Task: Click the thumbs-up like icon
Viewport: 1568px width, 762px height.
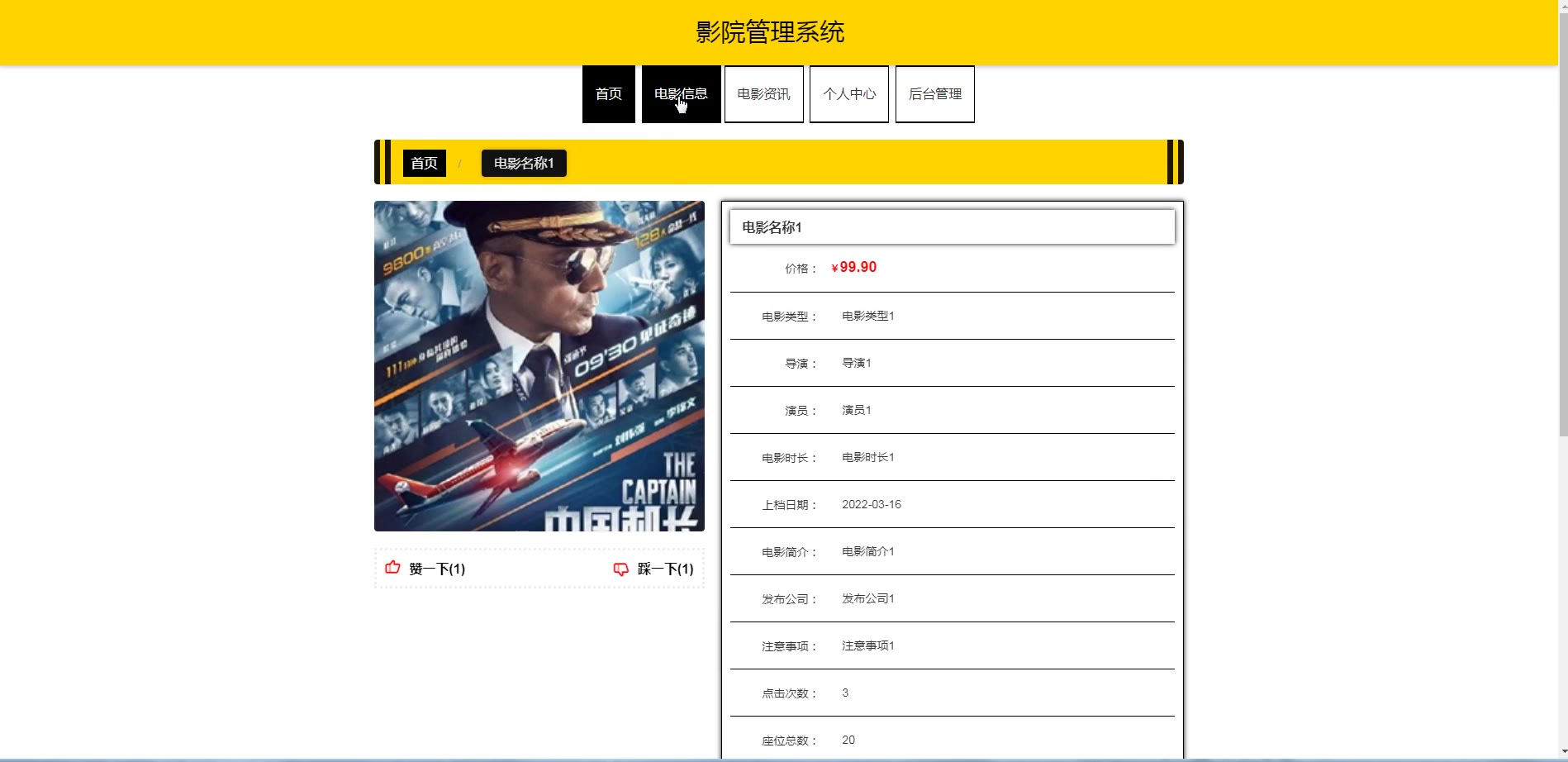Action: pos(392,568)
